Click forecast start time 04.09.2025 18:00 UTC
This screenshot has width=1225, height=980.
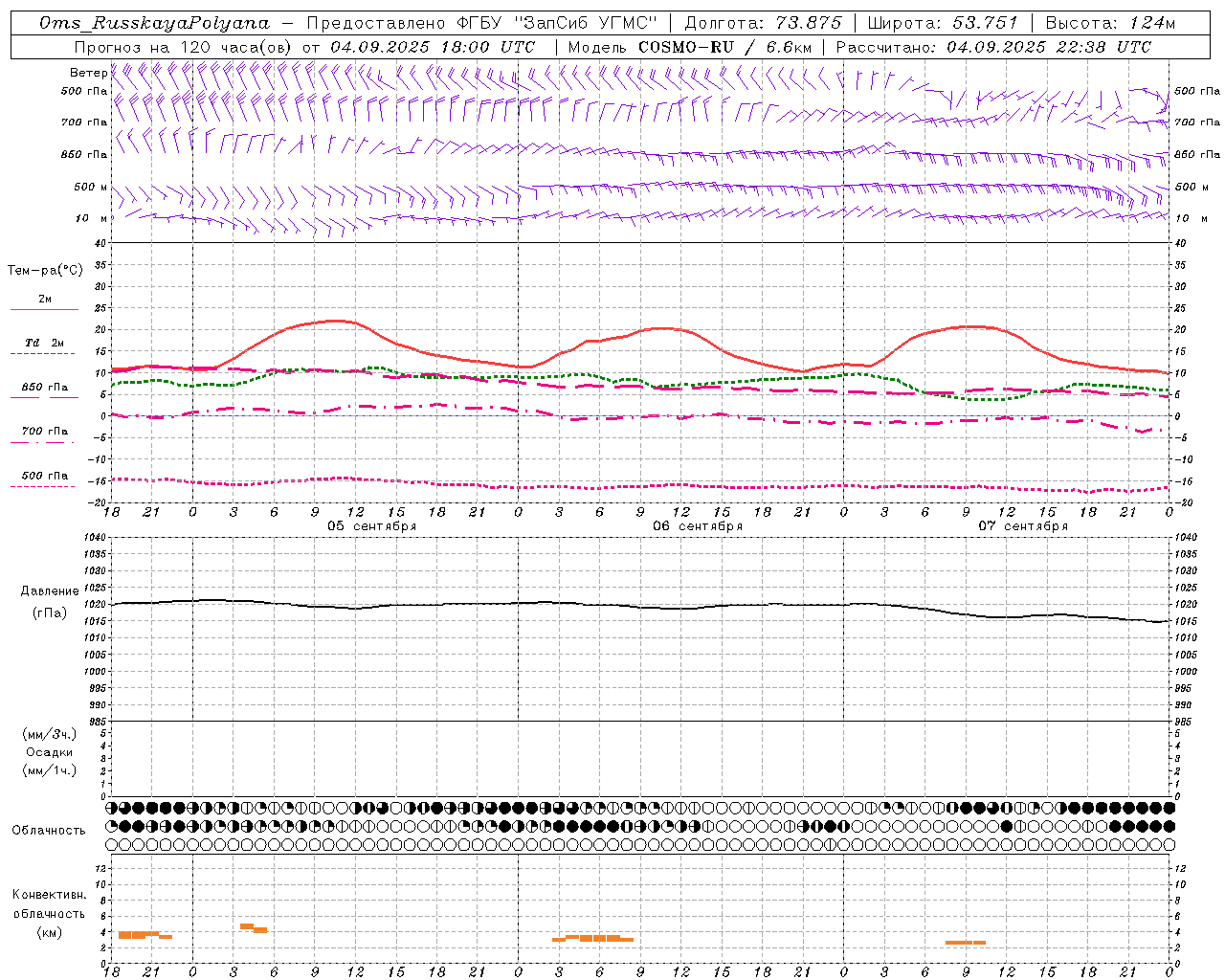click(x=433, y=47)
